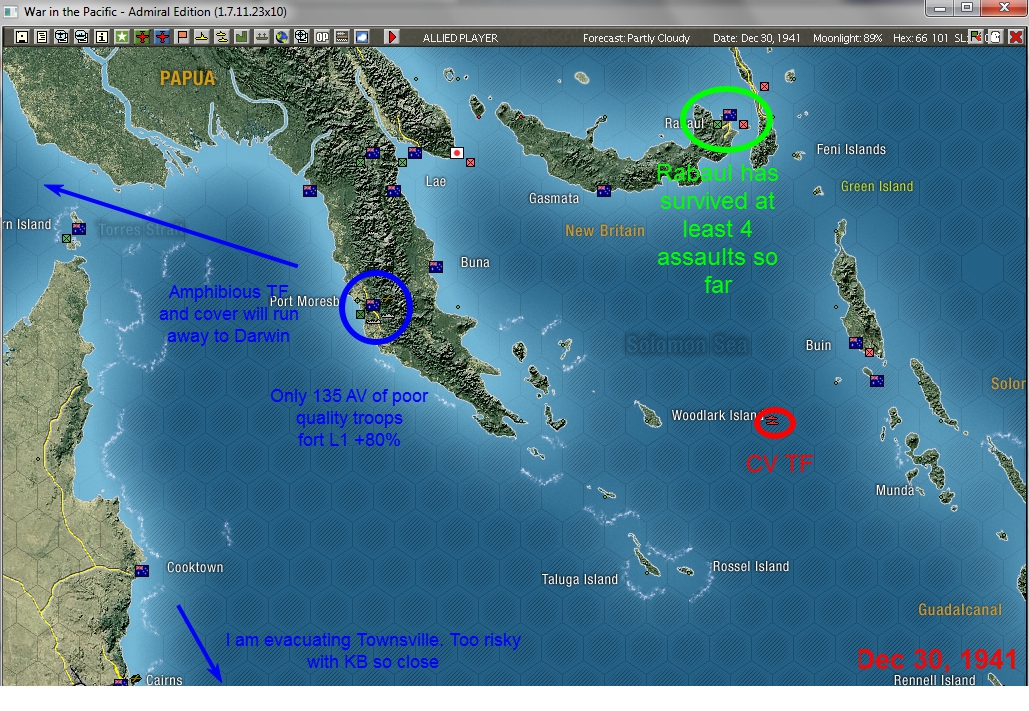Open the information 'i' screen icon
Image resolution: width=1029 pixels, height=711 pixels.
click(x=101, y=37)
